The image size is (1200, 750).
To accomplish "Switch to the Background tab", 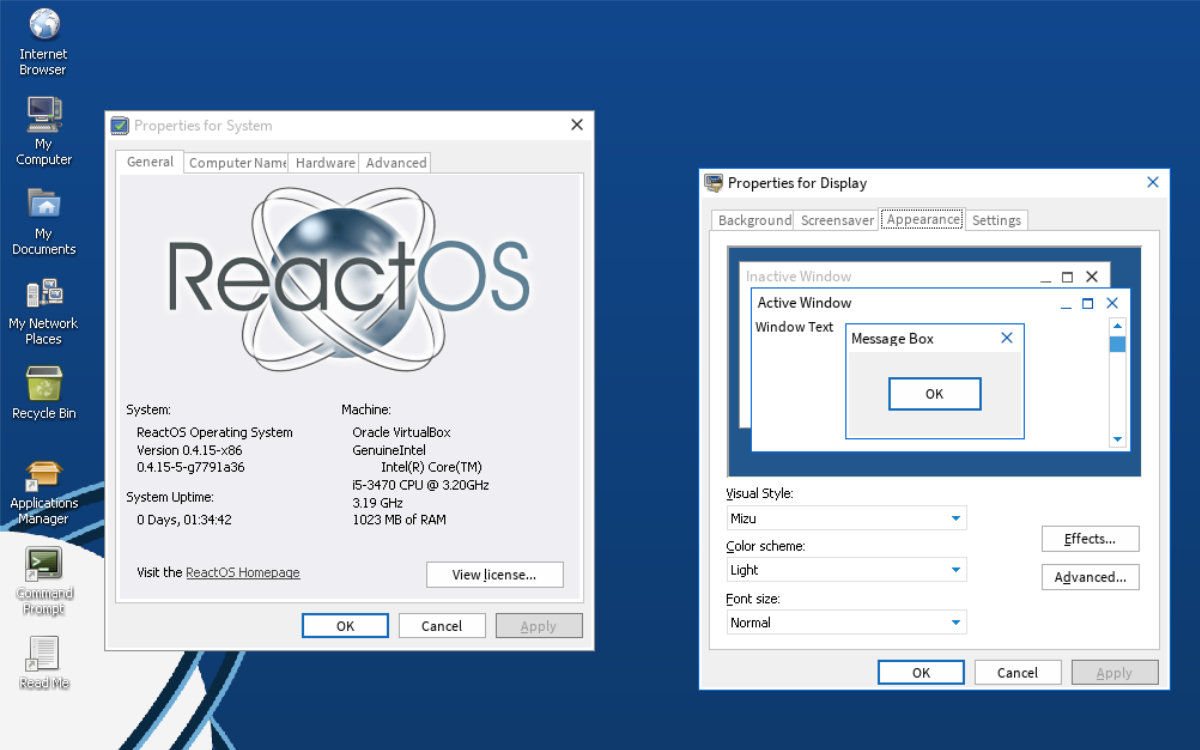I will 754,220.
